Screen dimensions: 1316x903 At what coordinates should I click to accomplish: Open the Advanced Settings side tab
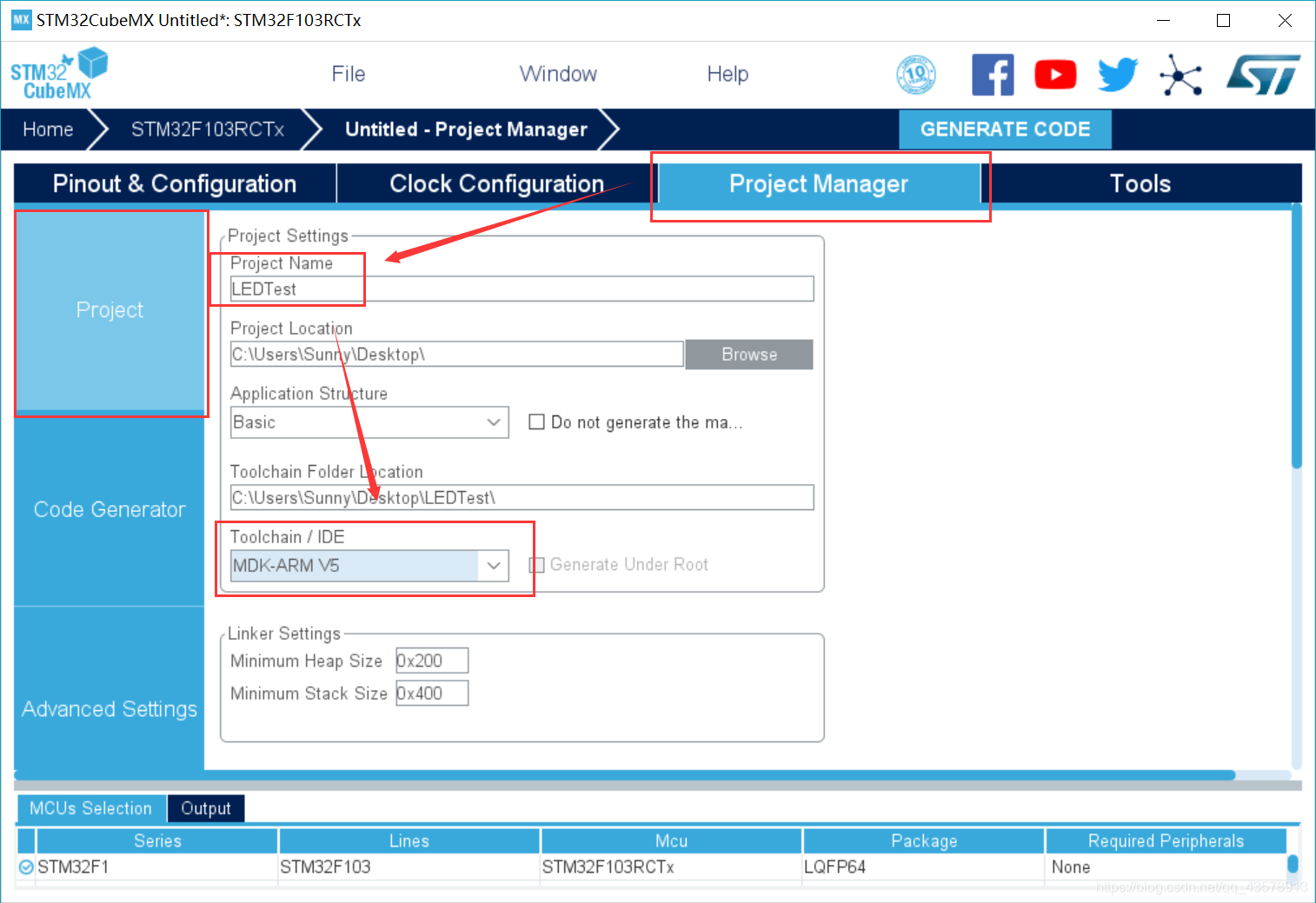pyautogui.click(x=110, y=709)
